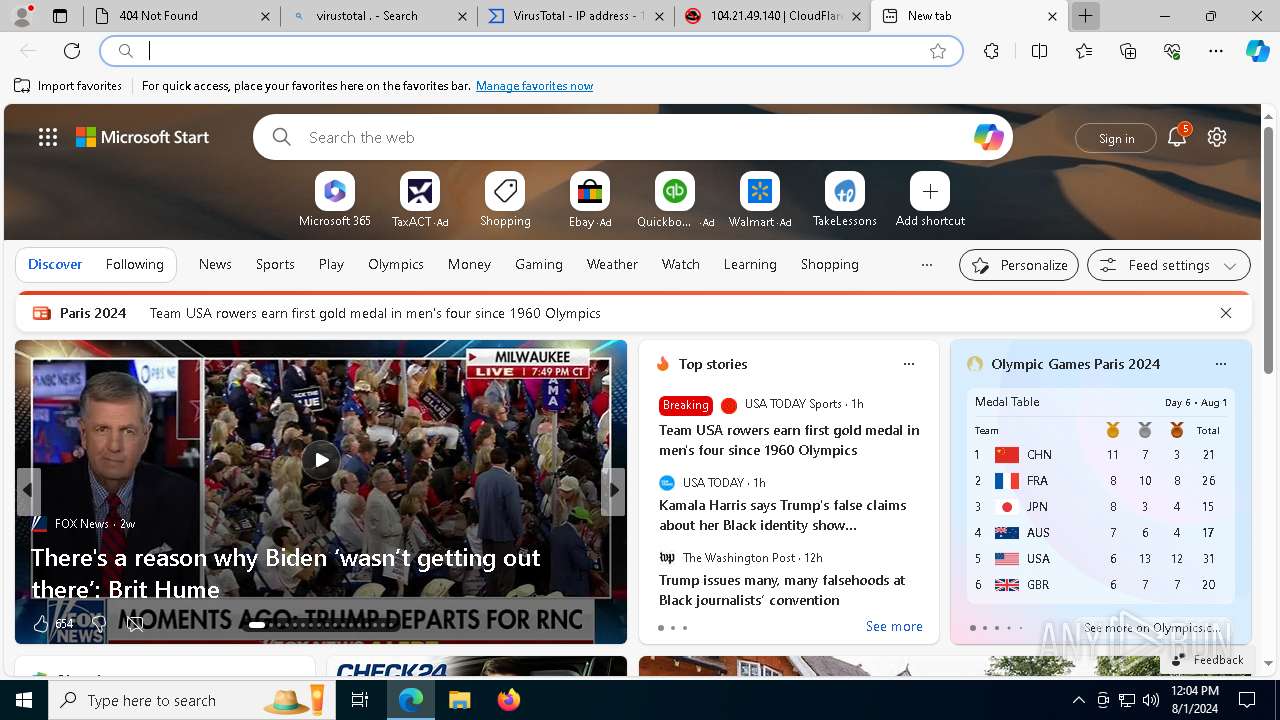Open the Microsoft 365 shortcut
The height and width of the screenshot is (720, 1280).
tap(335, 200)
